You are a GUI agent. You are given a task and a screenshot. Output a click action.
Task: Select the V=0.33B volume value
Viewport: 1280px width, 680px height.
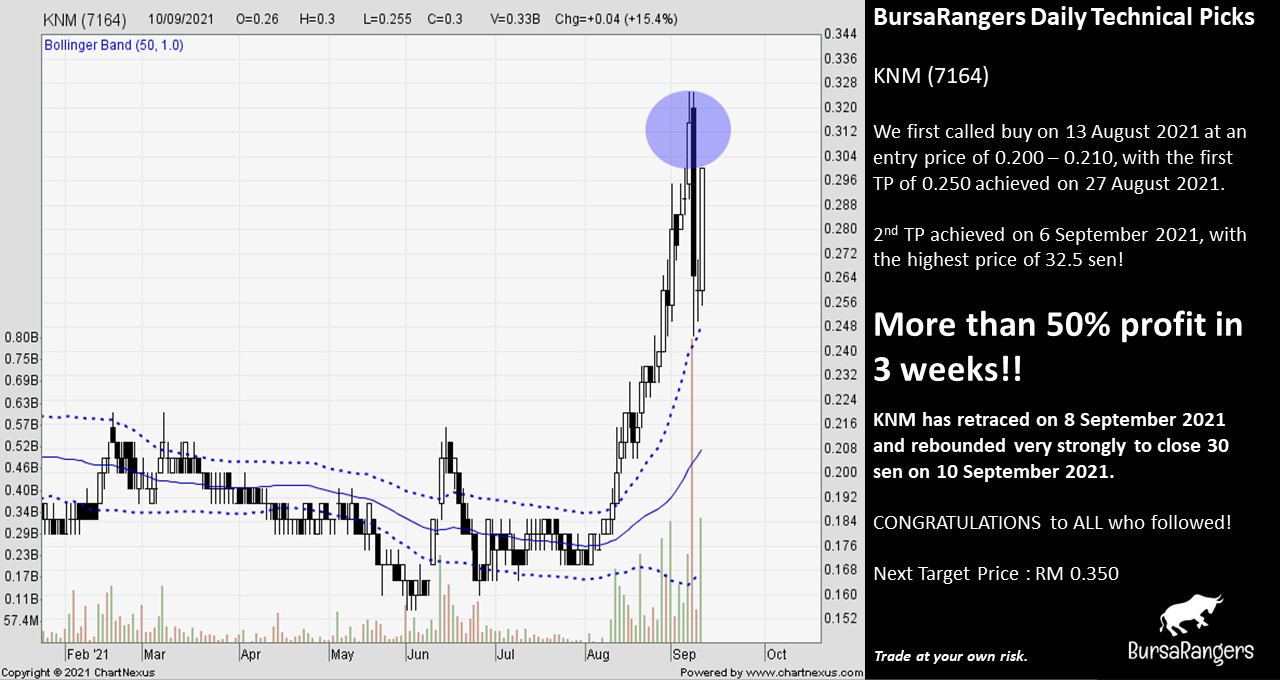pos(517,19)
